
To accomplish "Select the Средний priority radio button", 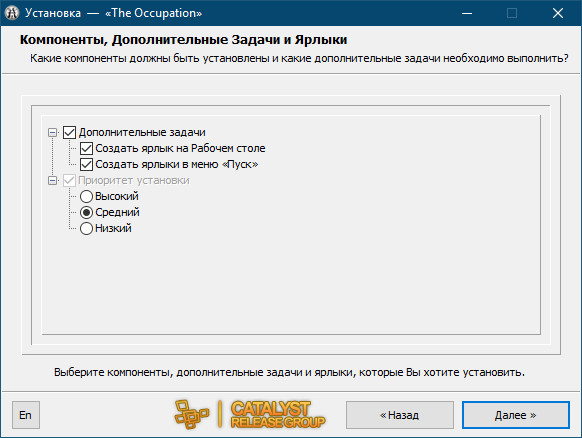I will click(86, 212).
